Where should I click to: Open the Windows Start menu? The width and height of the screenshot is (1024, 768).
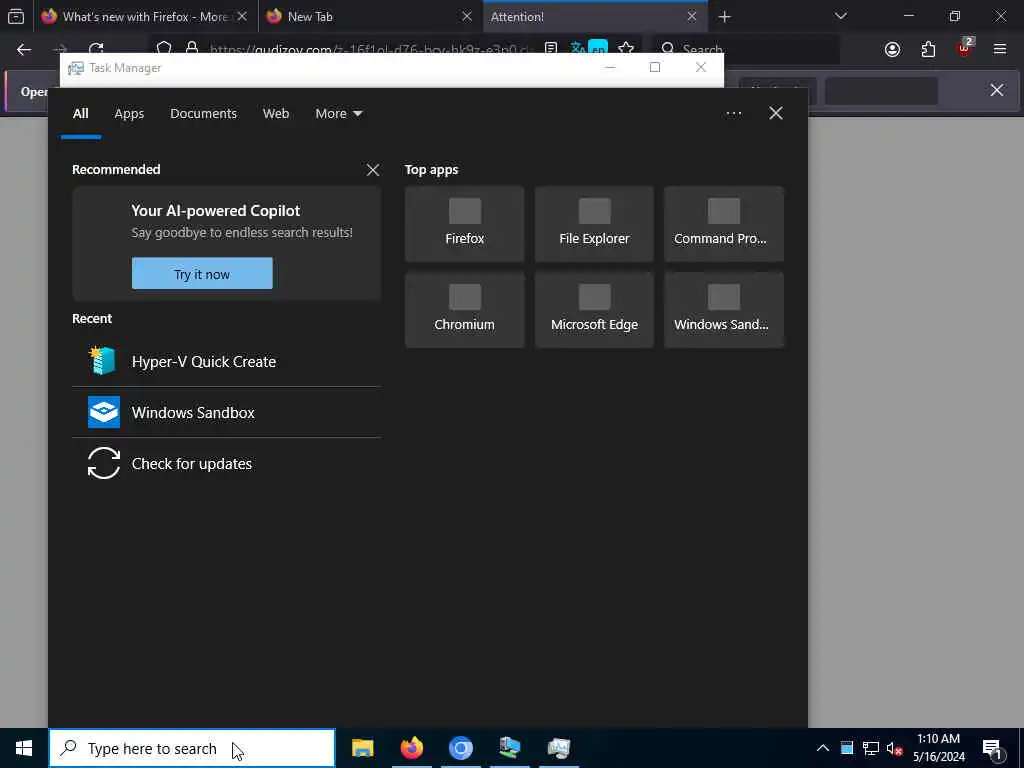[x=24, y=748]
